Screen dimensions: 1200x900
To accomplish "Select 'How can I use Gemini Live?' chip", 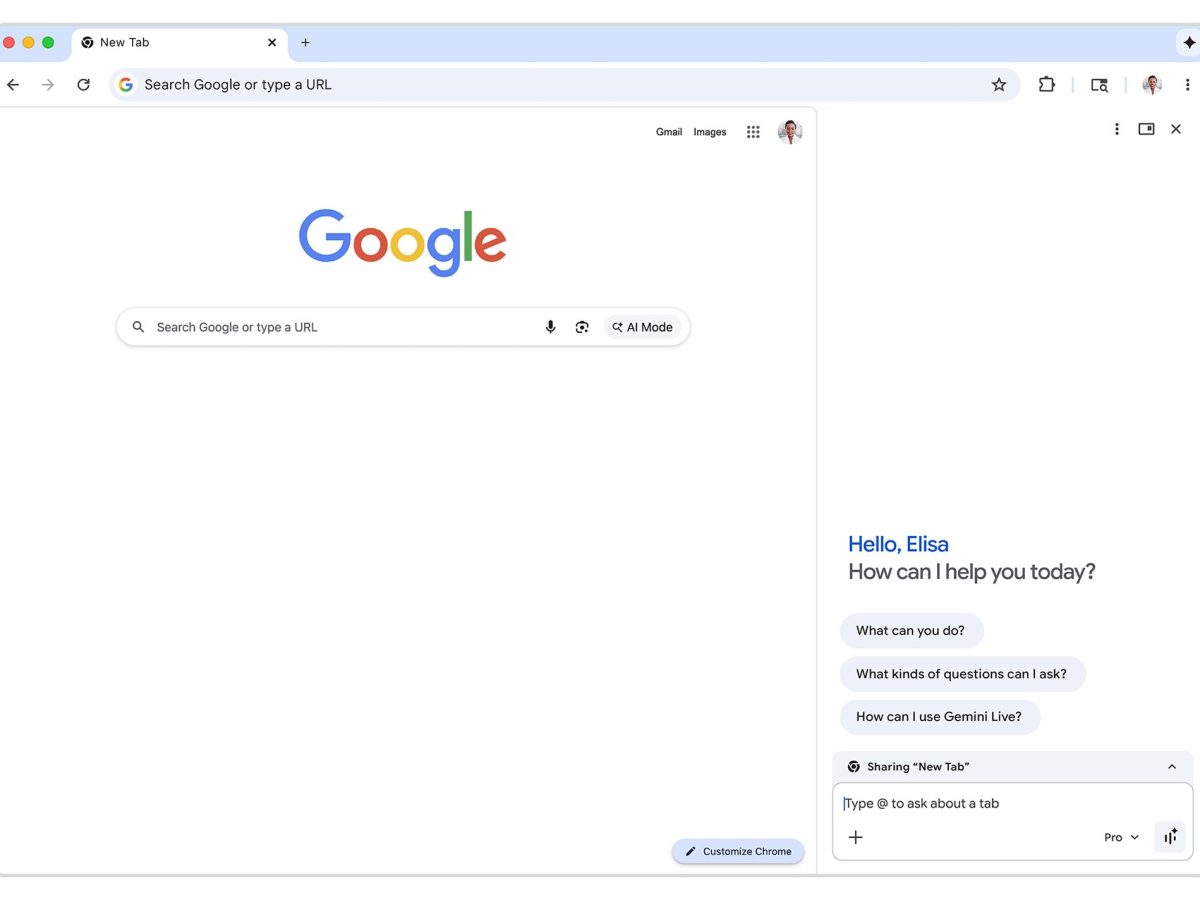I will click(x=939, y=717).
